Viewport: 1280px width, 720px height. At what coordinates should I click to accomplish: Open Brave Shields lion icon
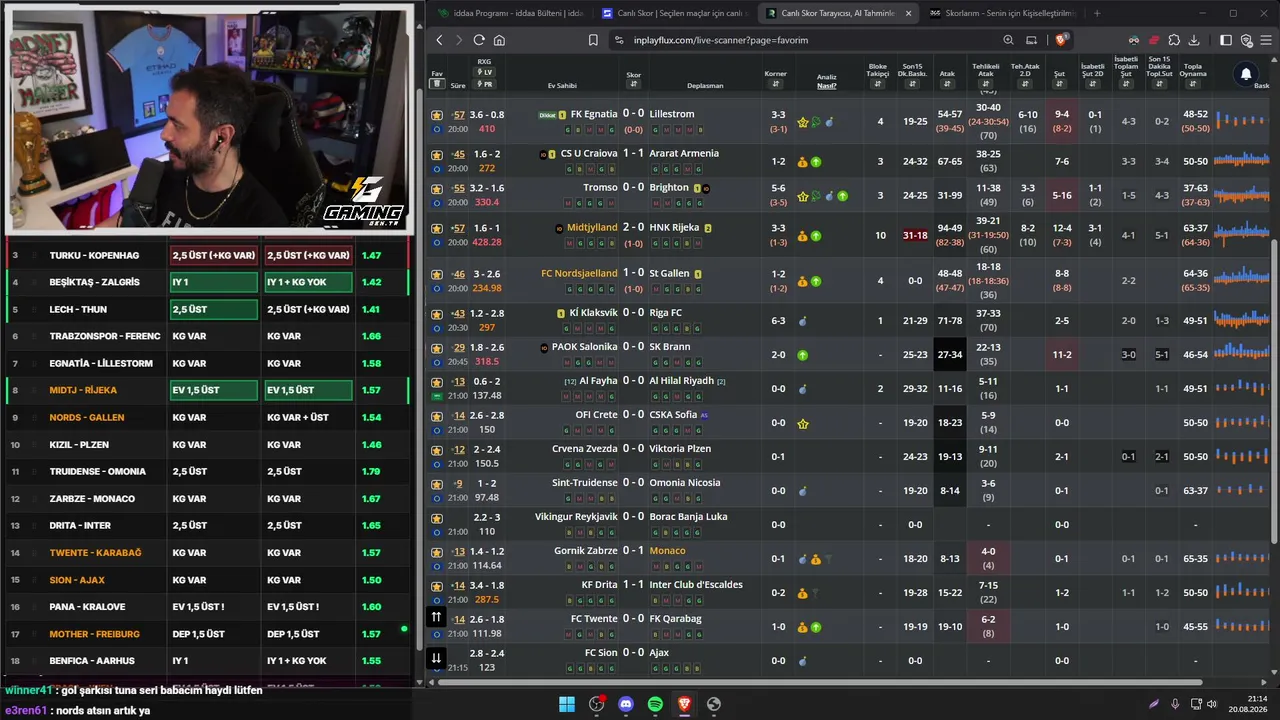pos(1061,40)
